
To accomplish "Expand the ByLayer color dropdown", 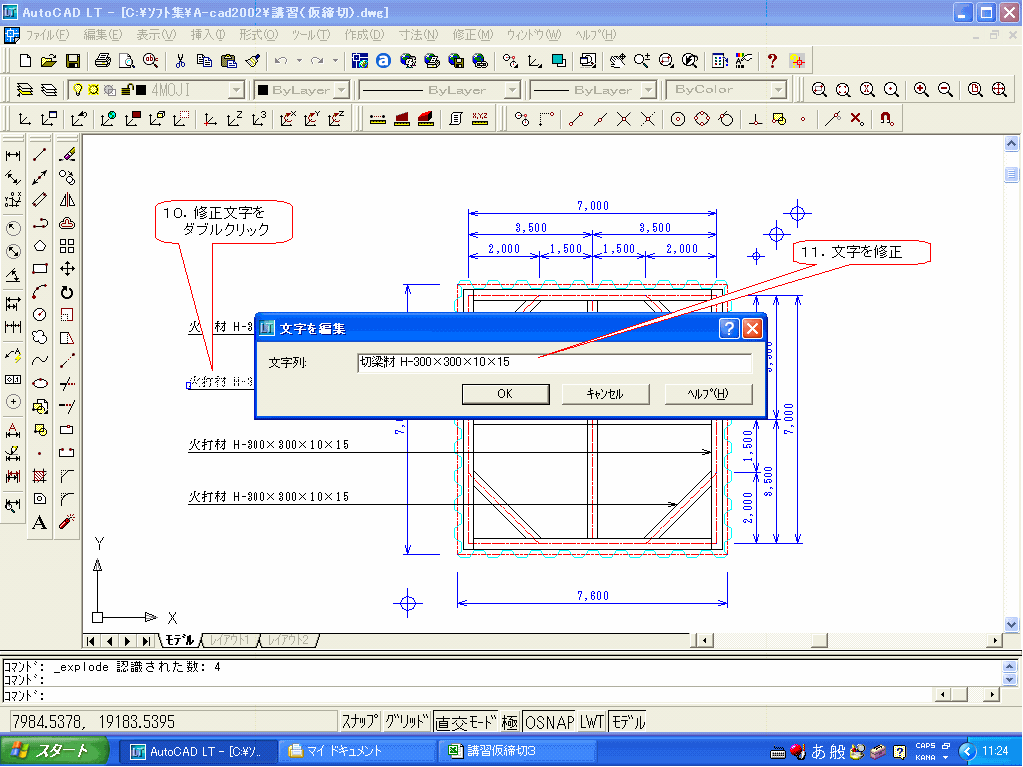I will click(342, 89).
